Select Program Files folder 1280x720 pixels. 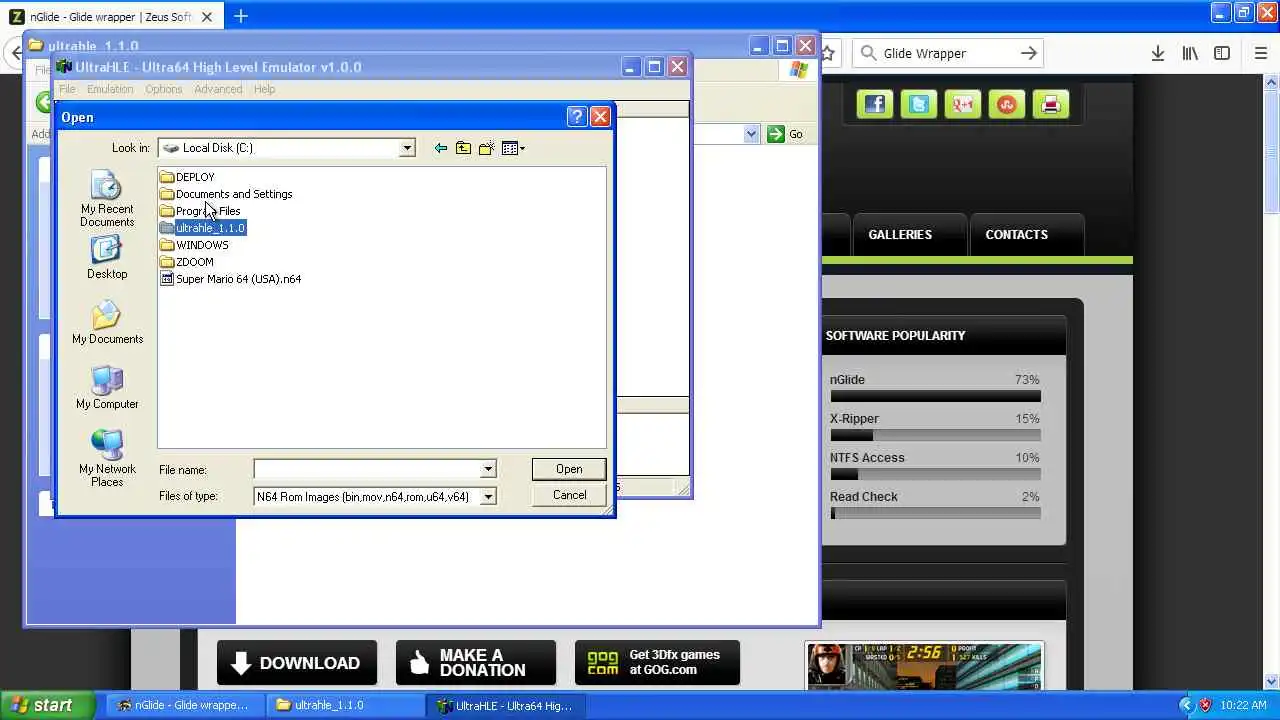point(200,211)
